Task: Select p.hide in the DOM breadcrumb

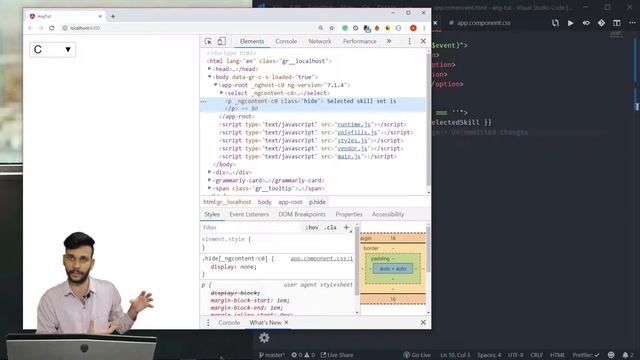Action: click(x=317, y=202)
